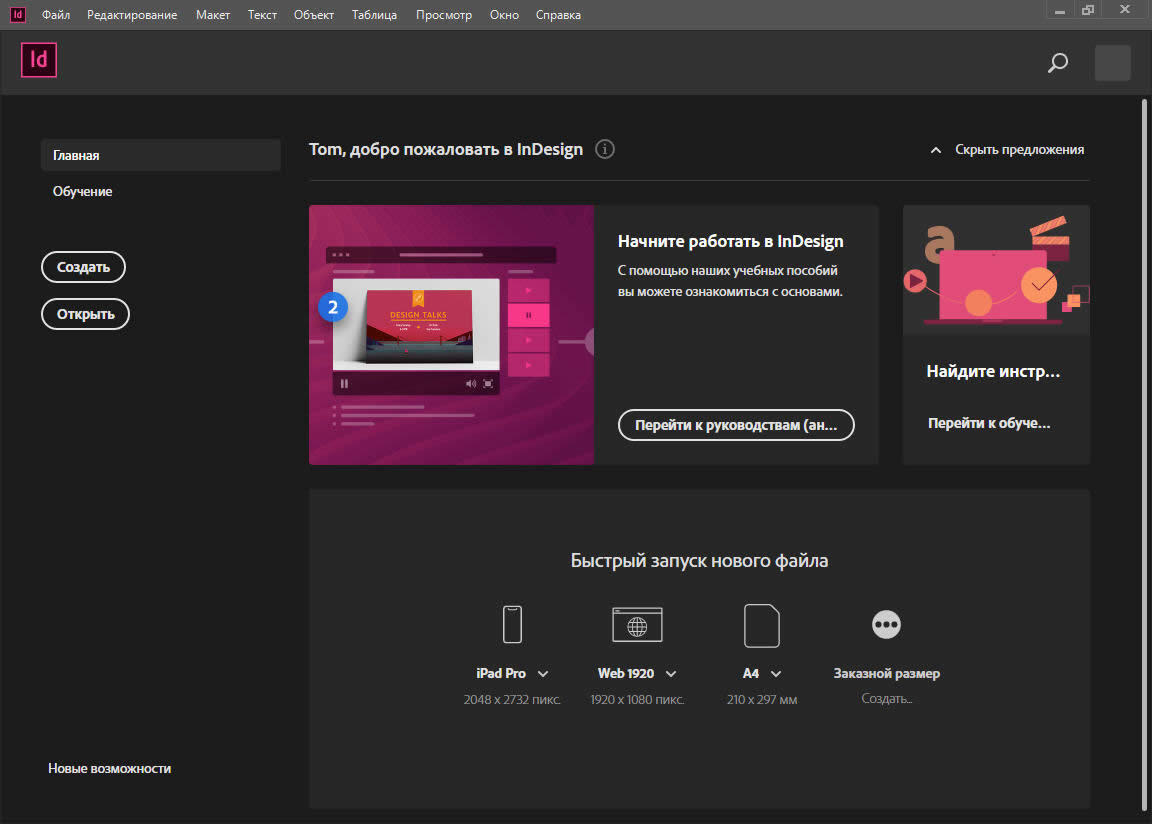1152x824 pixels.
Task: Click the iPad Pro device icon
Action: coord(512,624)
